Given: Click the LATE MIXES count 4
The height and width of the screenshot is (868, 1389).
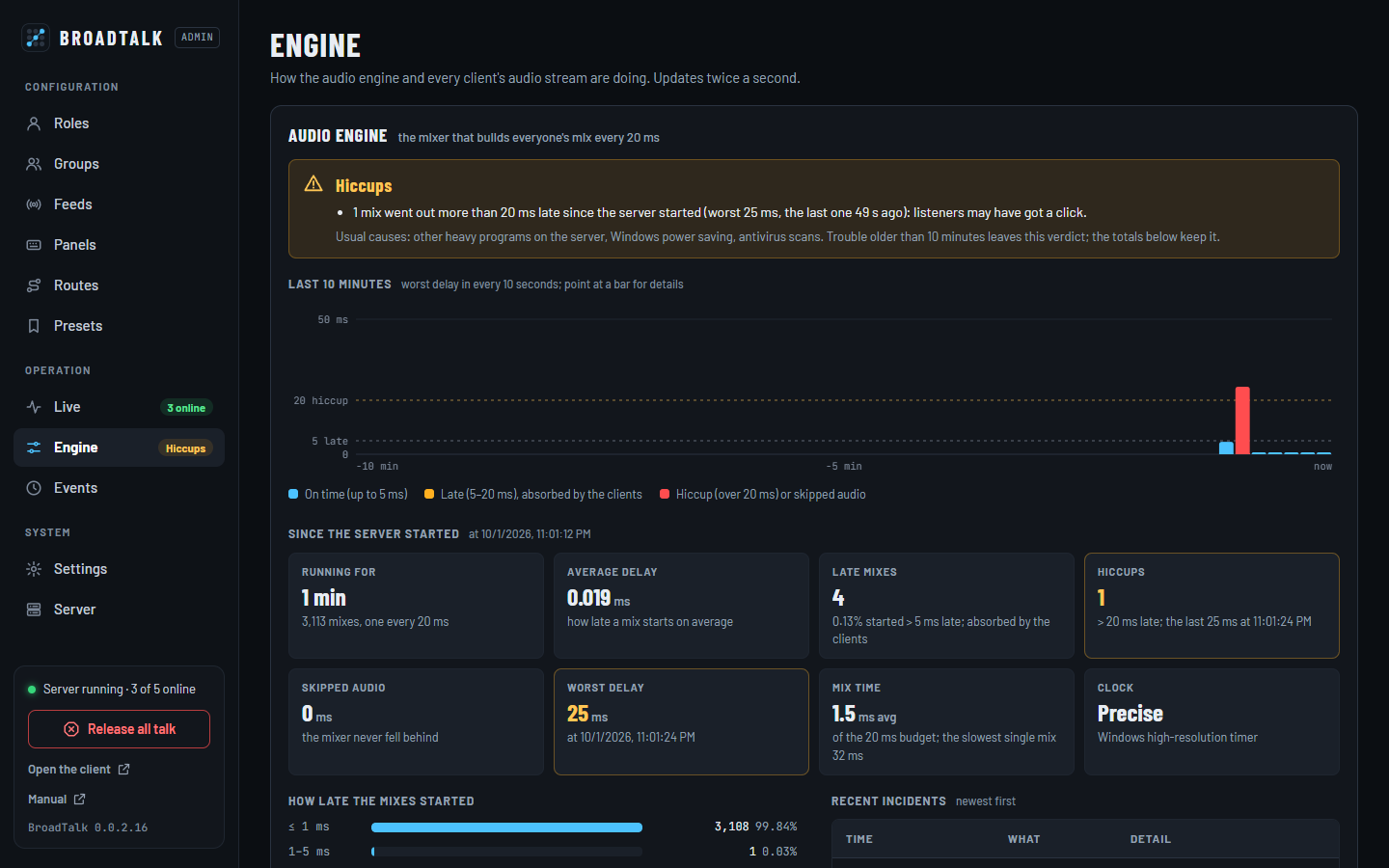Looking at the screenshot, I should click(838, 598).
